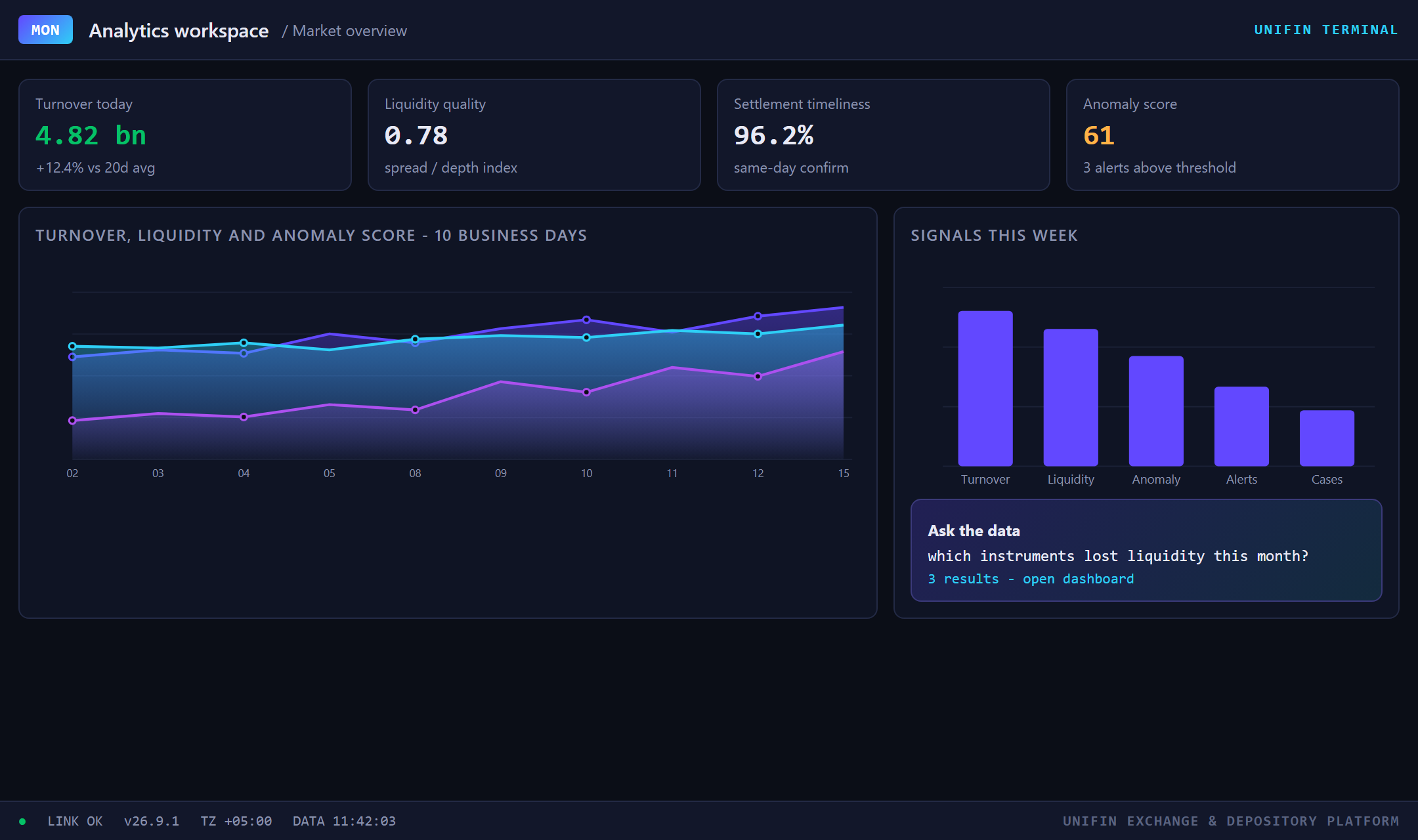Click the 0.78 liquidity value
This screenshot has height=840, width=1418.
416,135
